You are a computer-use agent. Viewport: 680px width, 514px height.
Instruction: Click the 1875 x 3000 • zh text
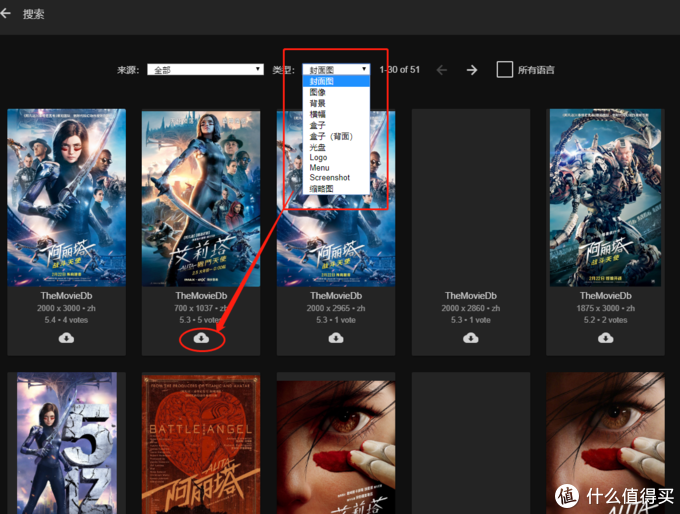(x=605, y=308)
